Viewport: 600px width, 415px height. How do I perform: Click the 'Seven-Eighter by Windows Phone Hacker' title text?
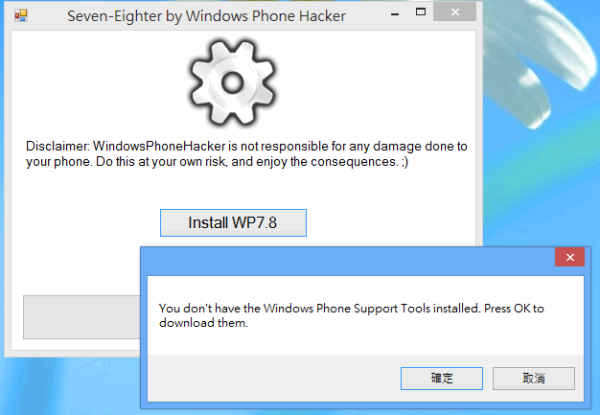(x=206, y=16)
